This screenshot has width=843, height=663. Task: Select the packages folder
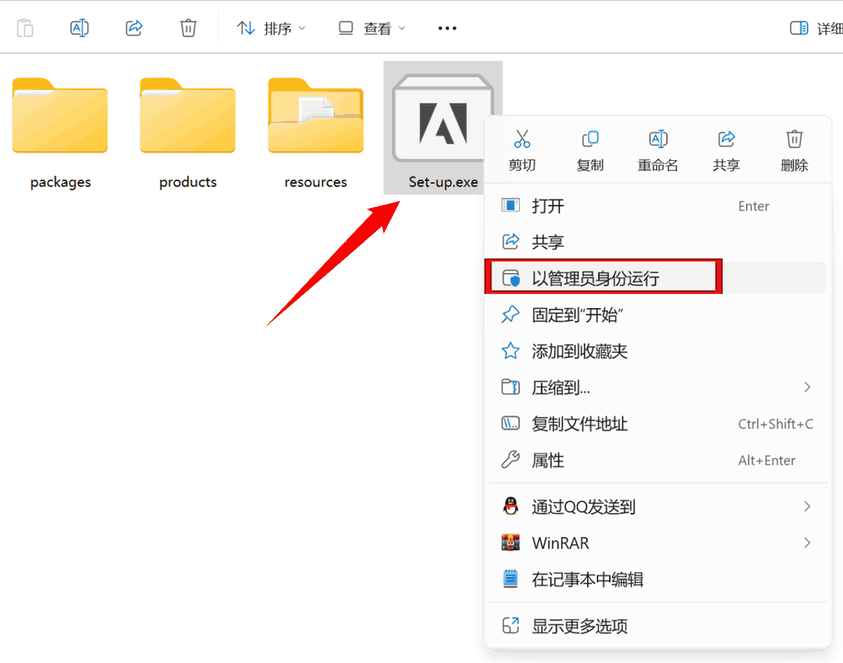click(60, 134)
